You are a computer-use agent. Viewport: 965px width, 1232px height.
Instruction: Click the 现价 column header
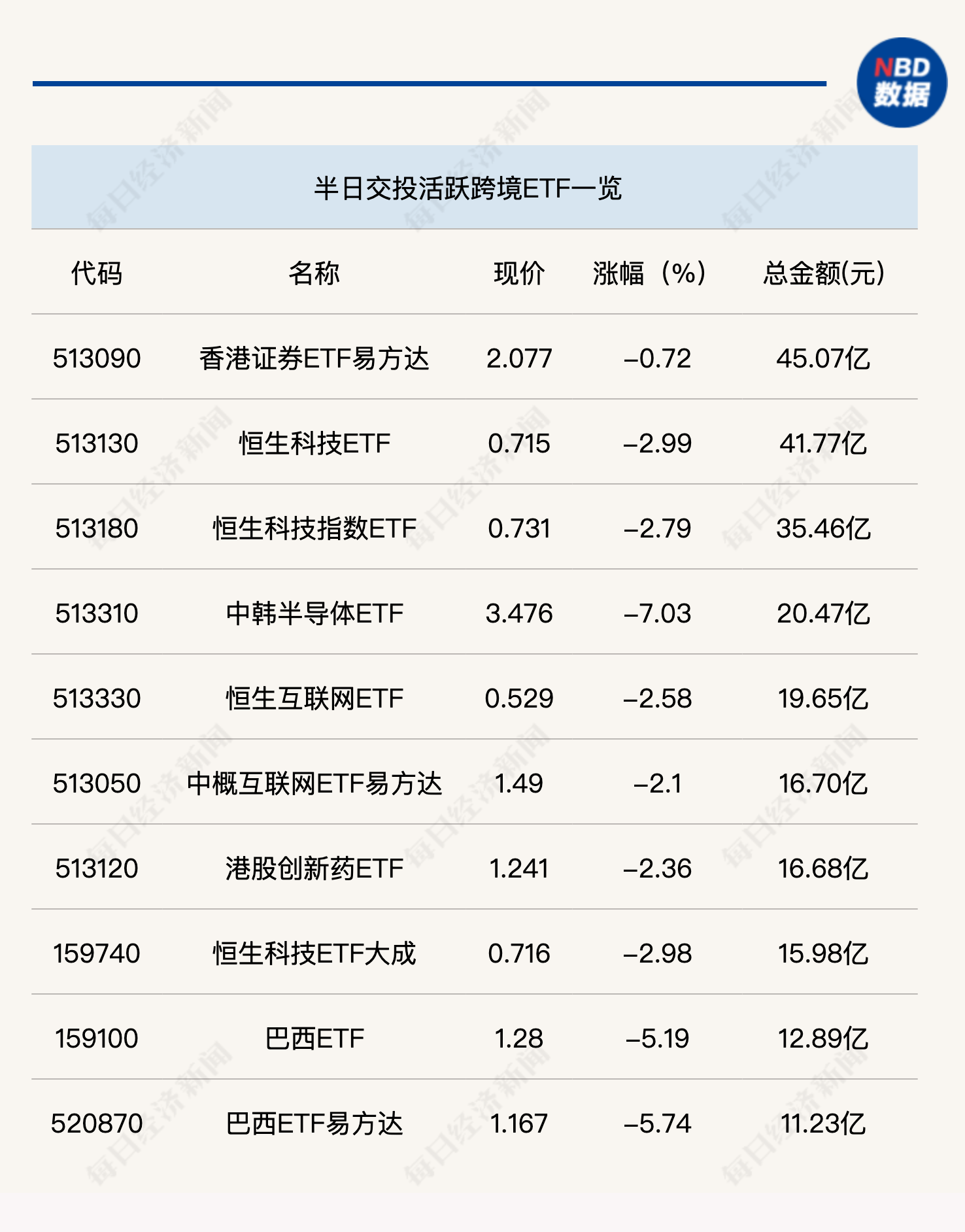pyautogui.click(x=519, y=273)
